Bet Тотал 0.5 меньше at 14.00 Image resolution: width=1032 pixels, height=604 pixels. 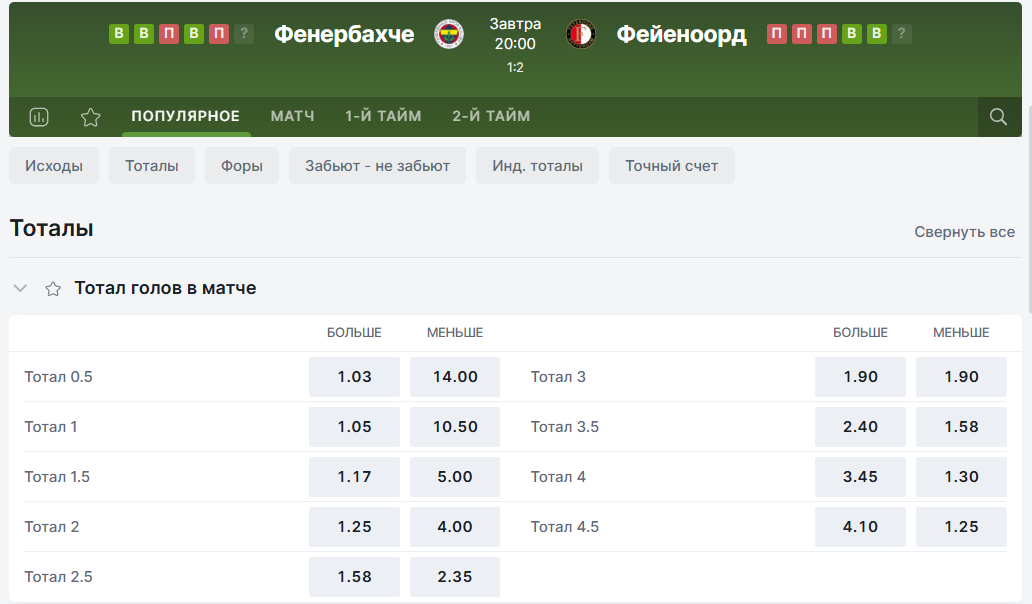tap(455, 377)
